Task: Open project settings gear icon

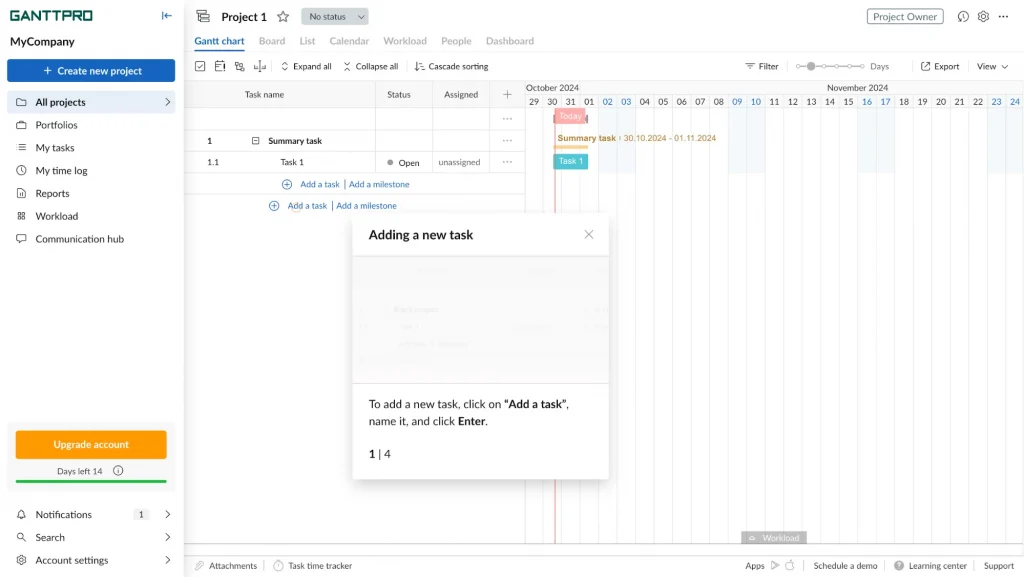Action: click(983, 17)
